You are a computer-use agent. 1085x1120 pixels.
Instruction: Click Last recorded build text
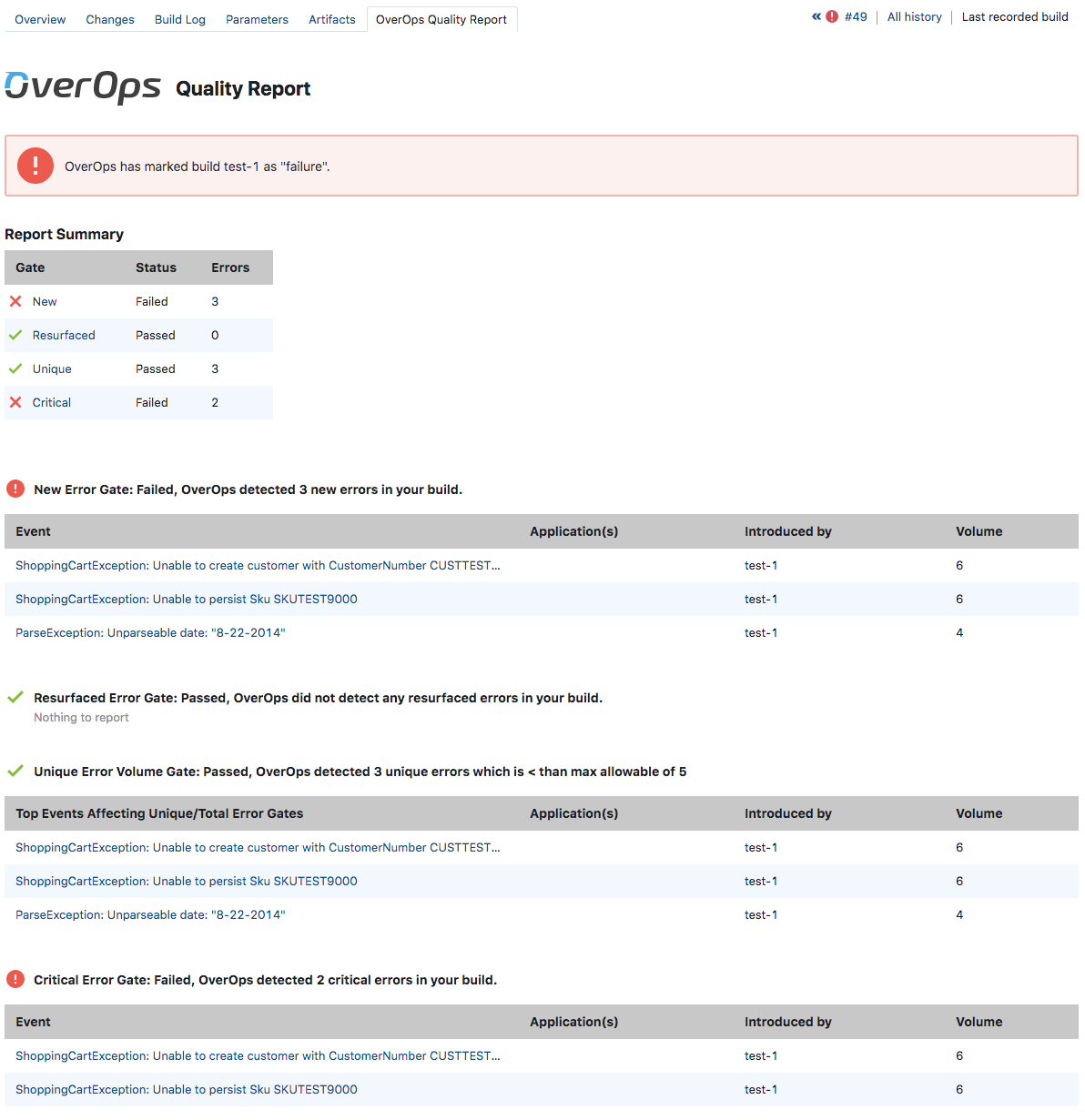(1015, 16)
